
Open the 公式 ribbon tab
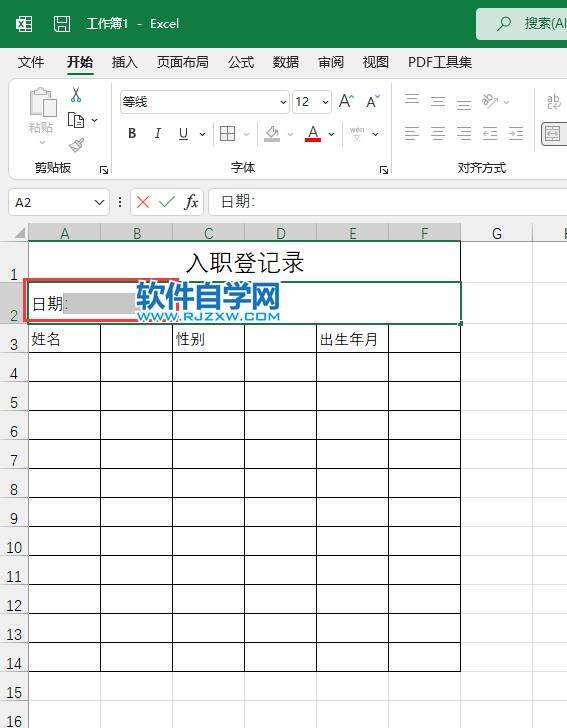coord(241,62)
